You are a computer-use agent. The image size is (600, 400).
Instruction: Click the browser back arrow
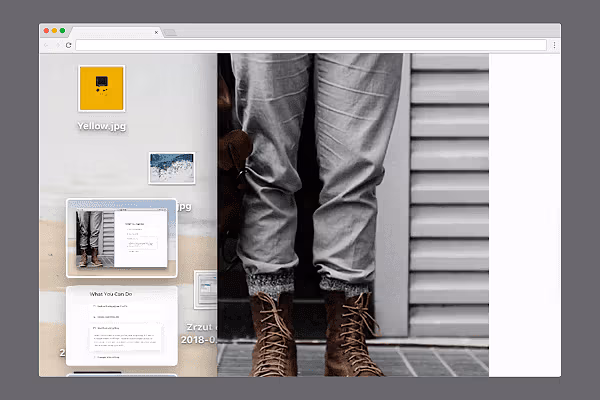tap(46, 45)
